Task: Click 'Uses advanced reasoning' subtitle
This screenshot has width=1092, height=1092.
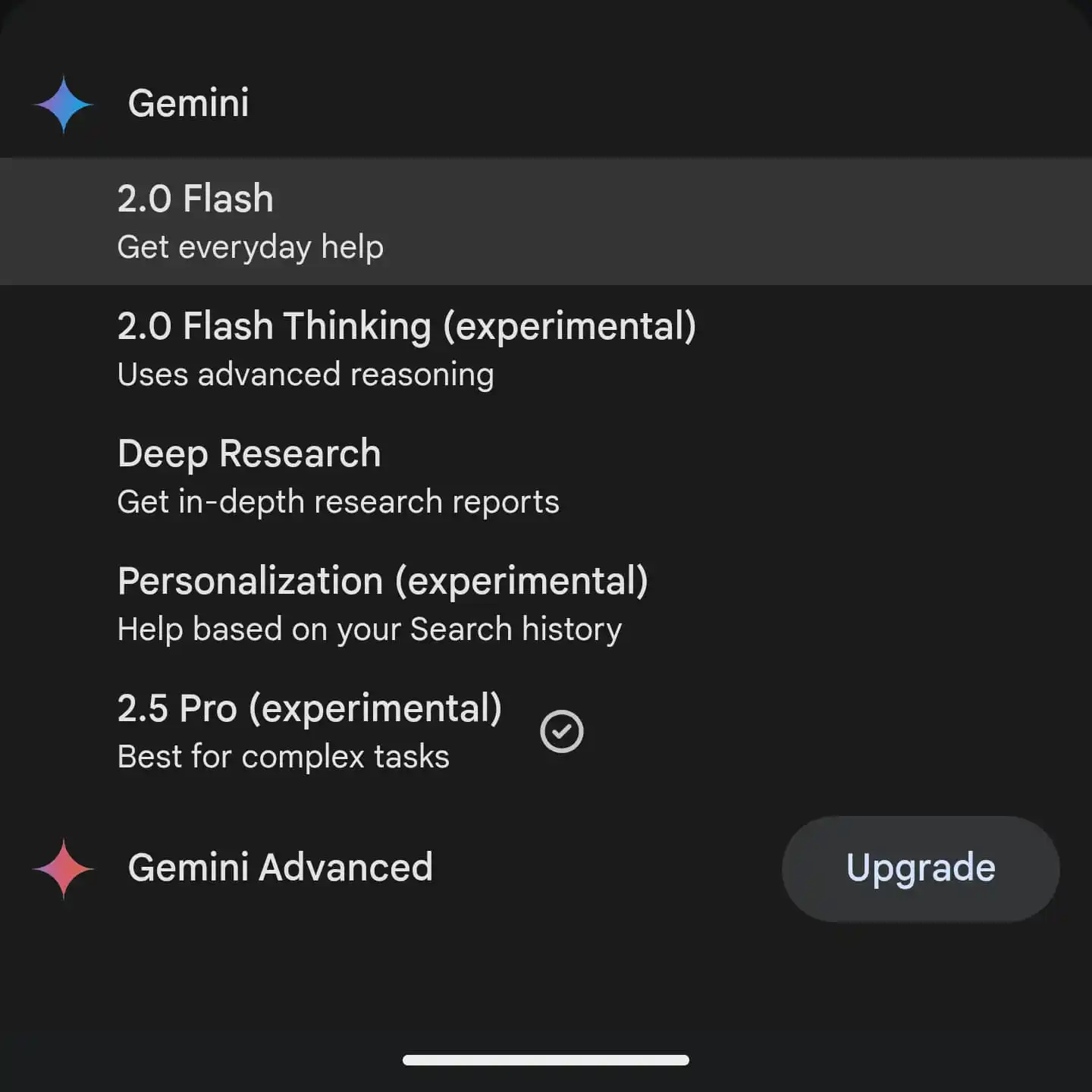Action: coord(306,374)
